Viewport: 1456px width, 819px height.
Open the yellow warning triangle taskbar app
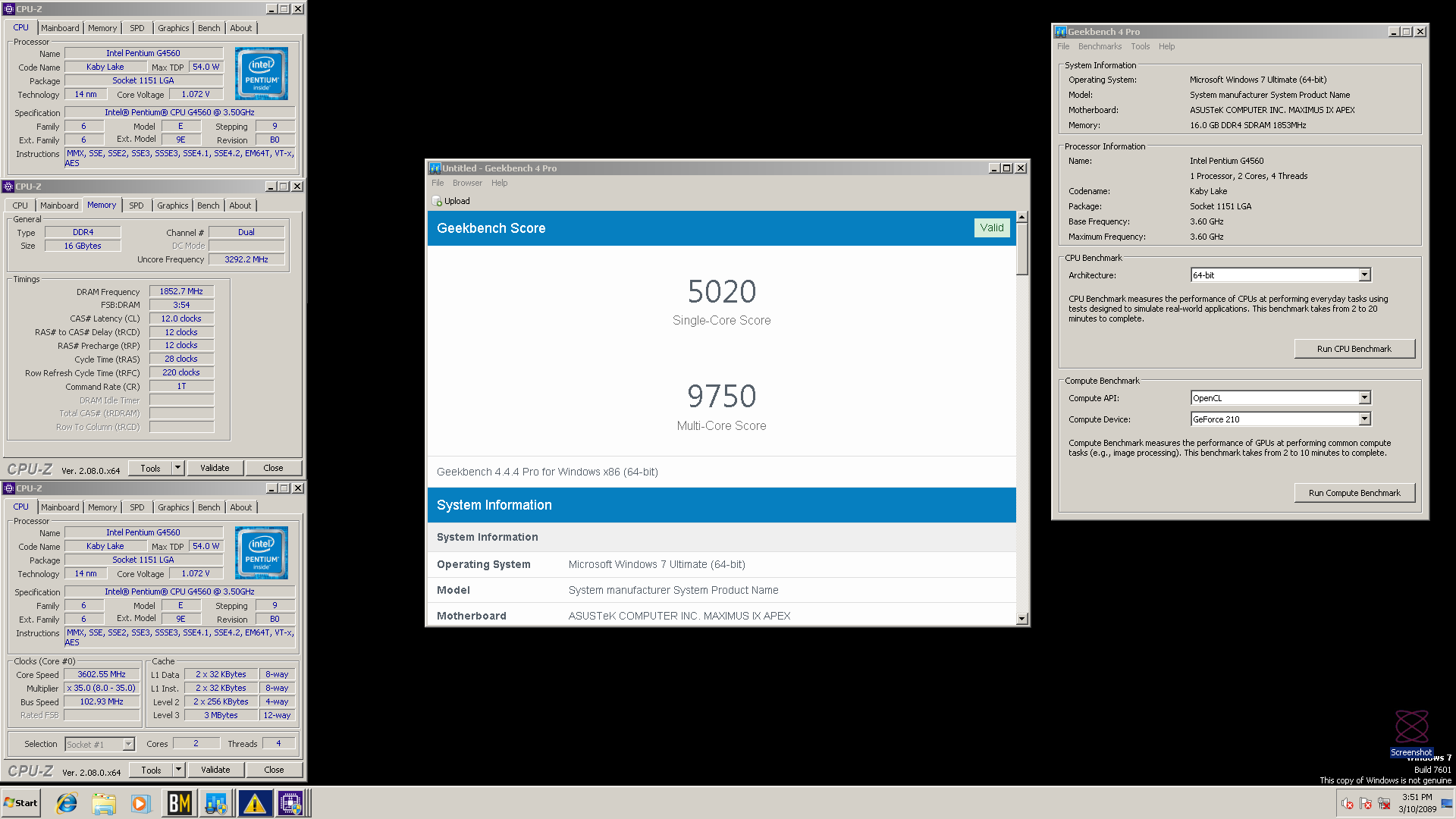coord(255,803)
